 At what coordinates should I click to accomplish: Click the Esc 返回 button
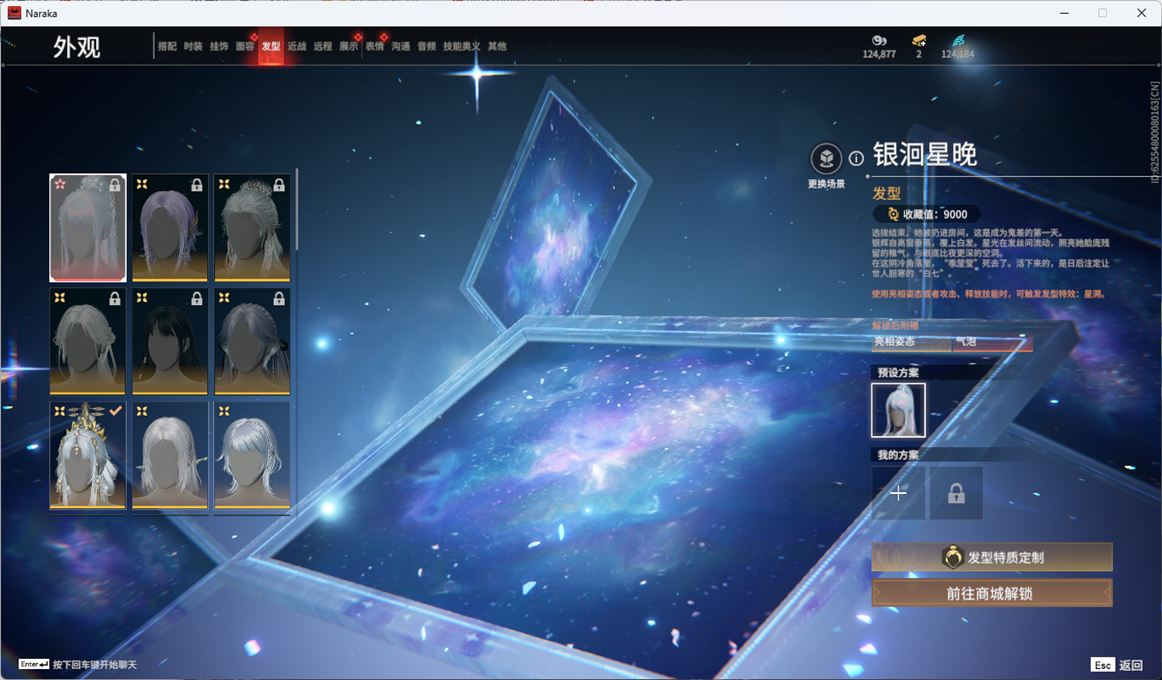coord(1117,664)
